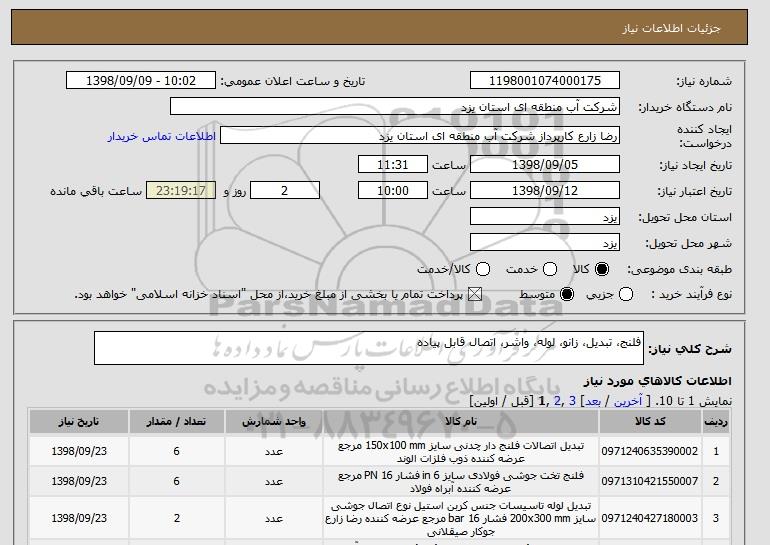This screenshot has width=770, height=545.
Task: Click creation time field 11:31
Action: point(393,164)
